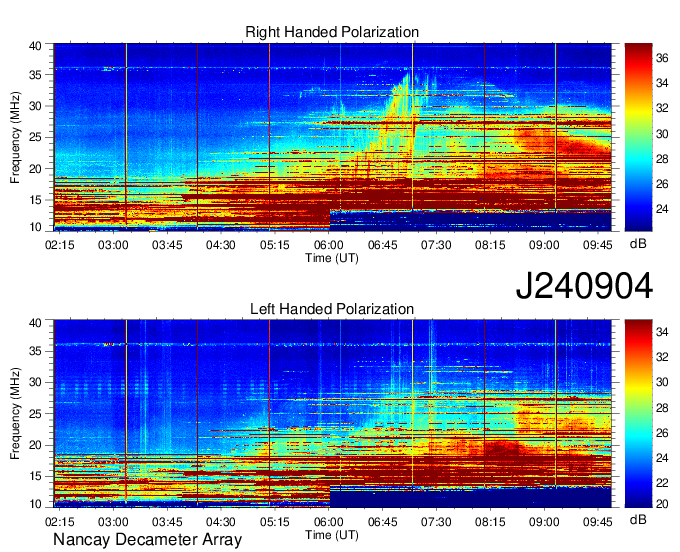Image resolution: width=680 pixels, height=552 pixels.
Task: Click the 22 dB colorbar tick label
Action: point(662,483)
